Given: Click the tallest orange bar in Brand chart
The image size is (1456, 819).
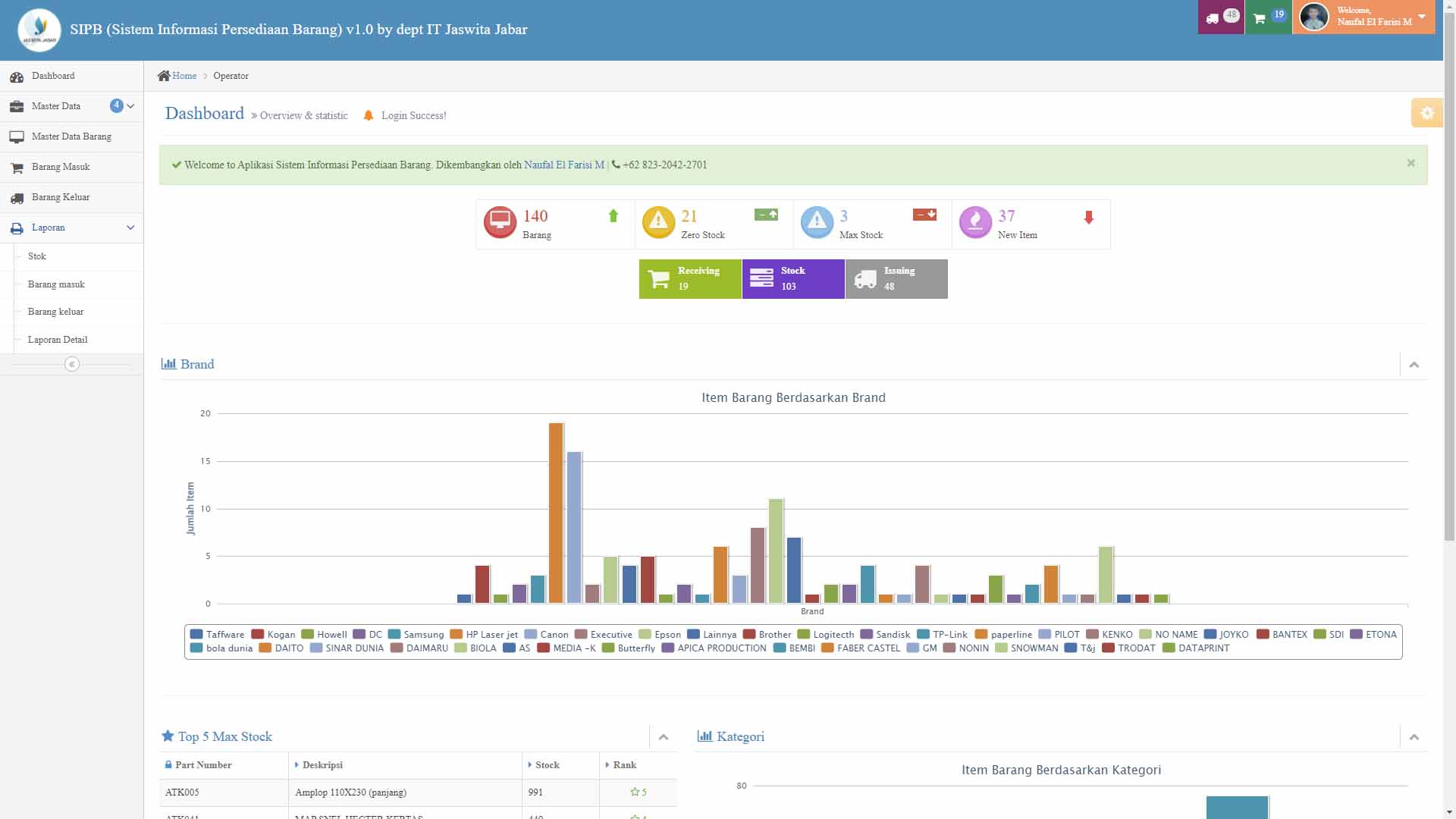Looking at the screenshot, I should [556, 513].
